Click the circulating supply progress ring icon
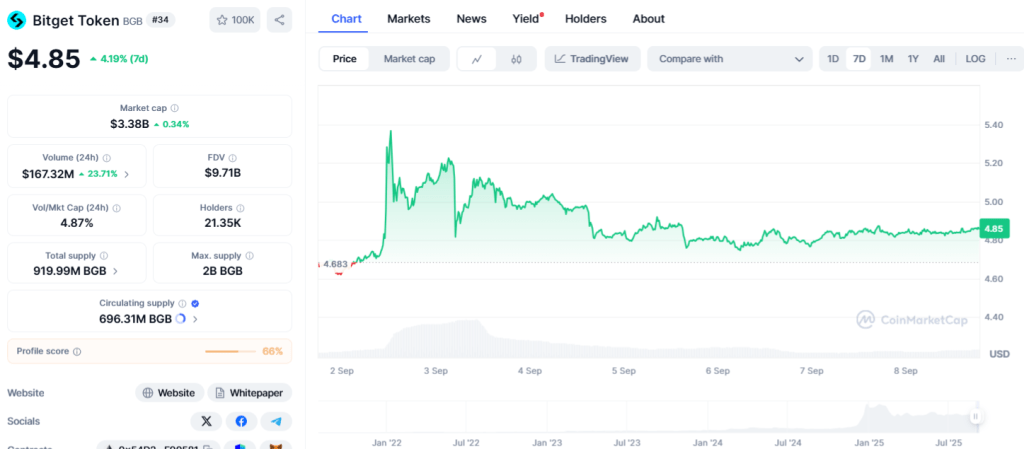Viewport: 1024px width, 449px height. click(x=181, y=319)
